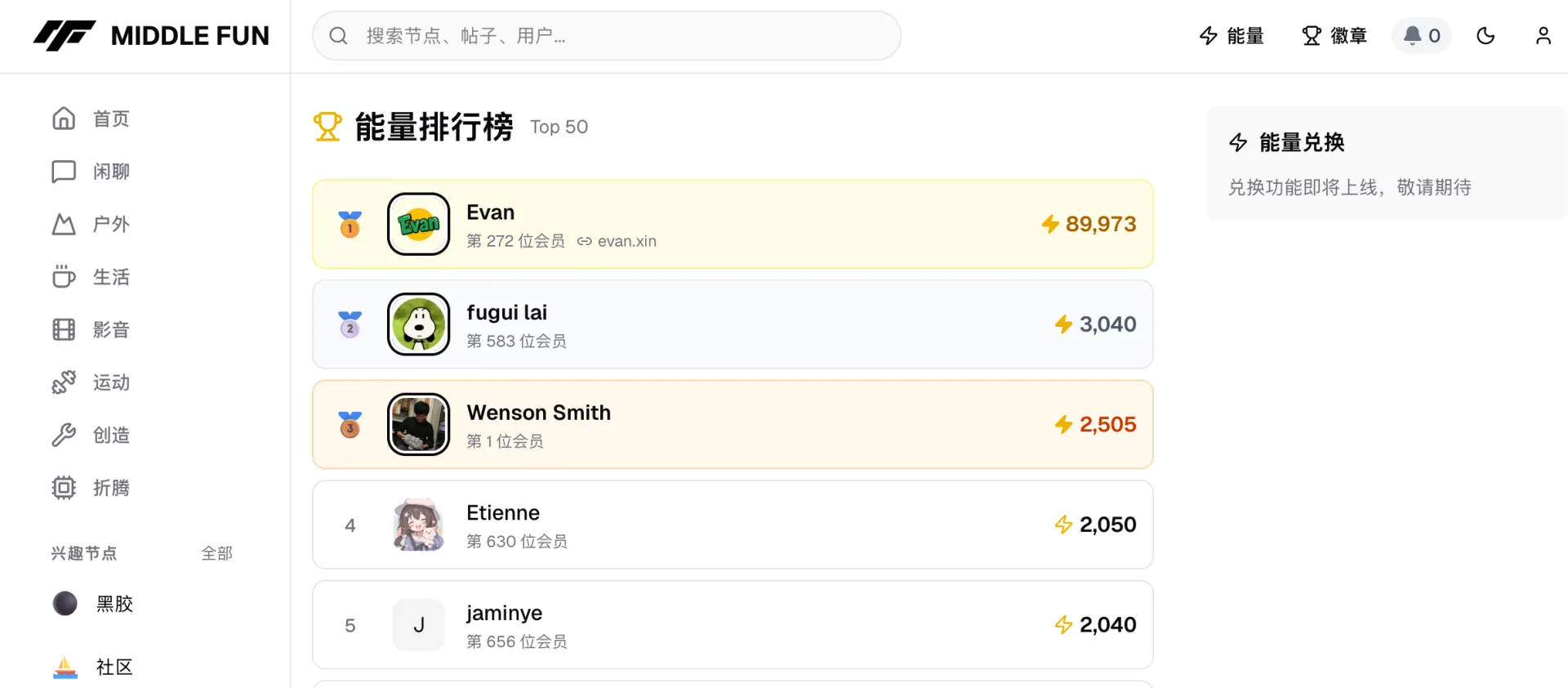This screenshot has height=688, width=1568.
Task: Open the user profile icon
Action: (1543, 36)
